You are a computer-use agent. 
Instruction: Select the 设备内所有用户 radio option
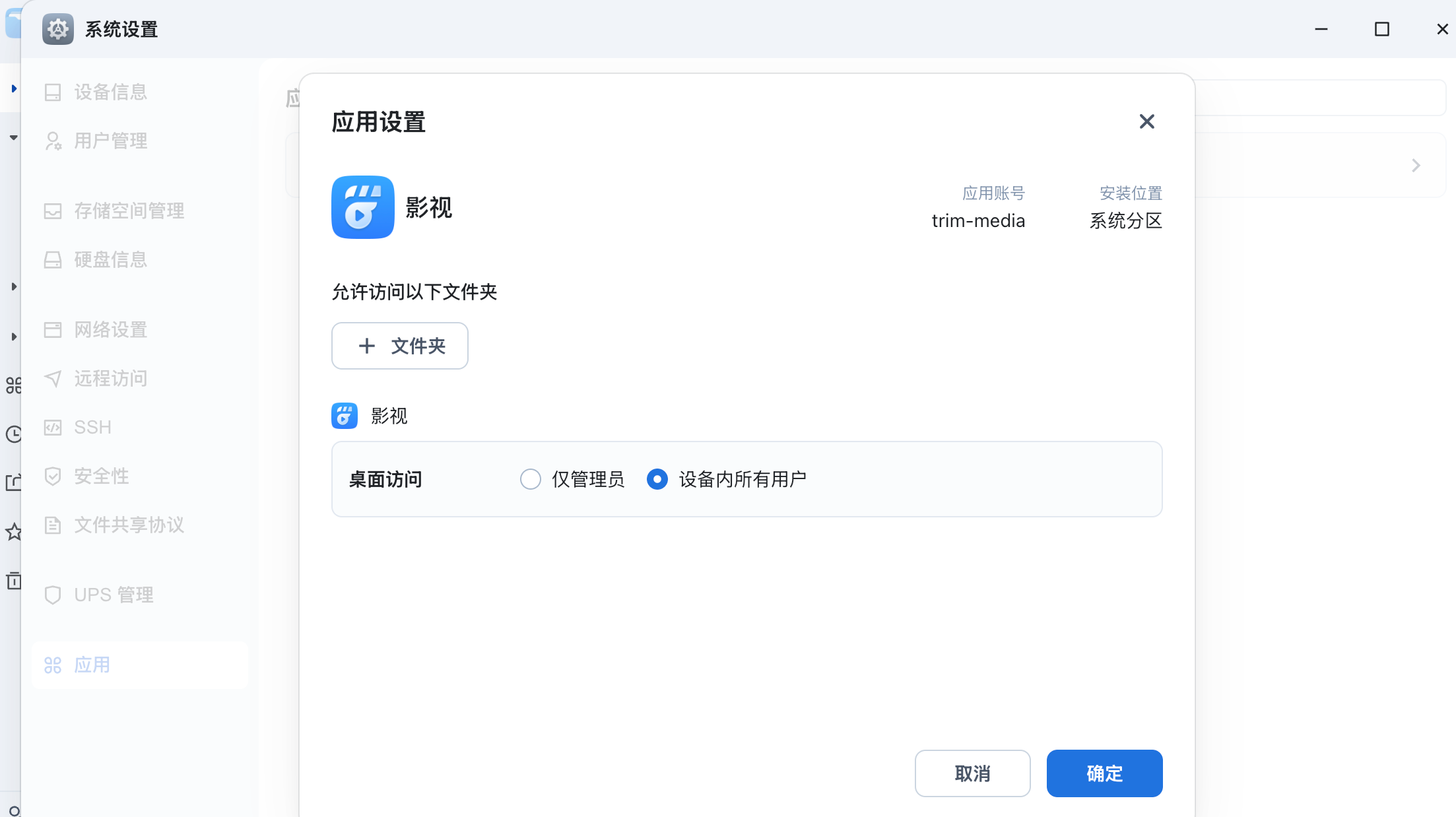click(x=657, y=479)
